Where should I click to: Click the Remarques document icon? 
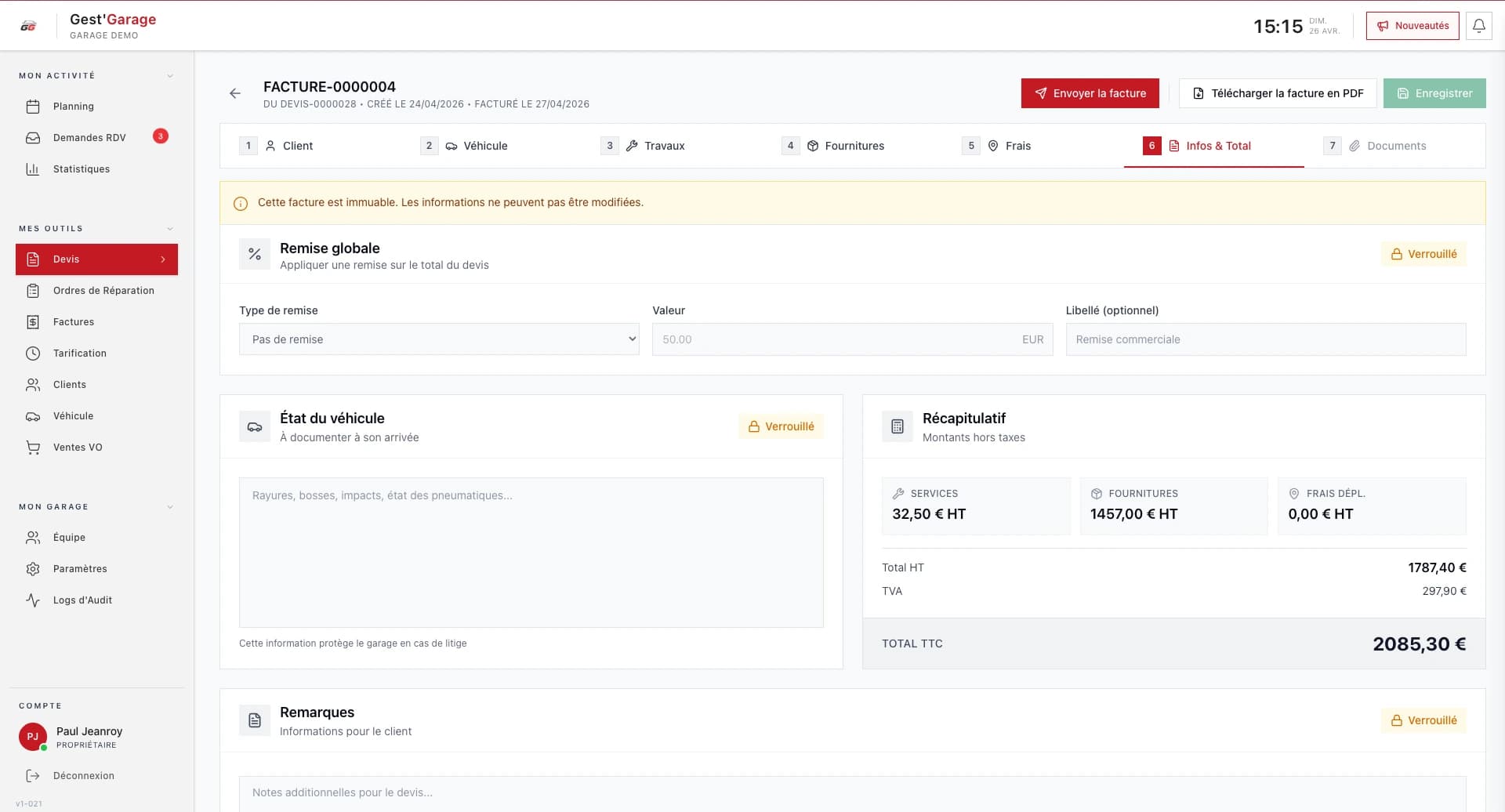(x=255, y=720)
